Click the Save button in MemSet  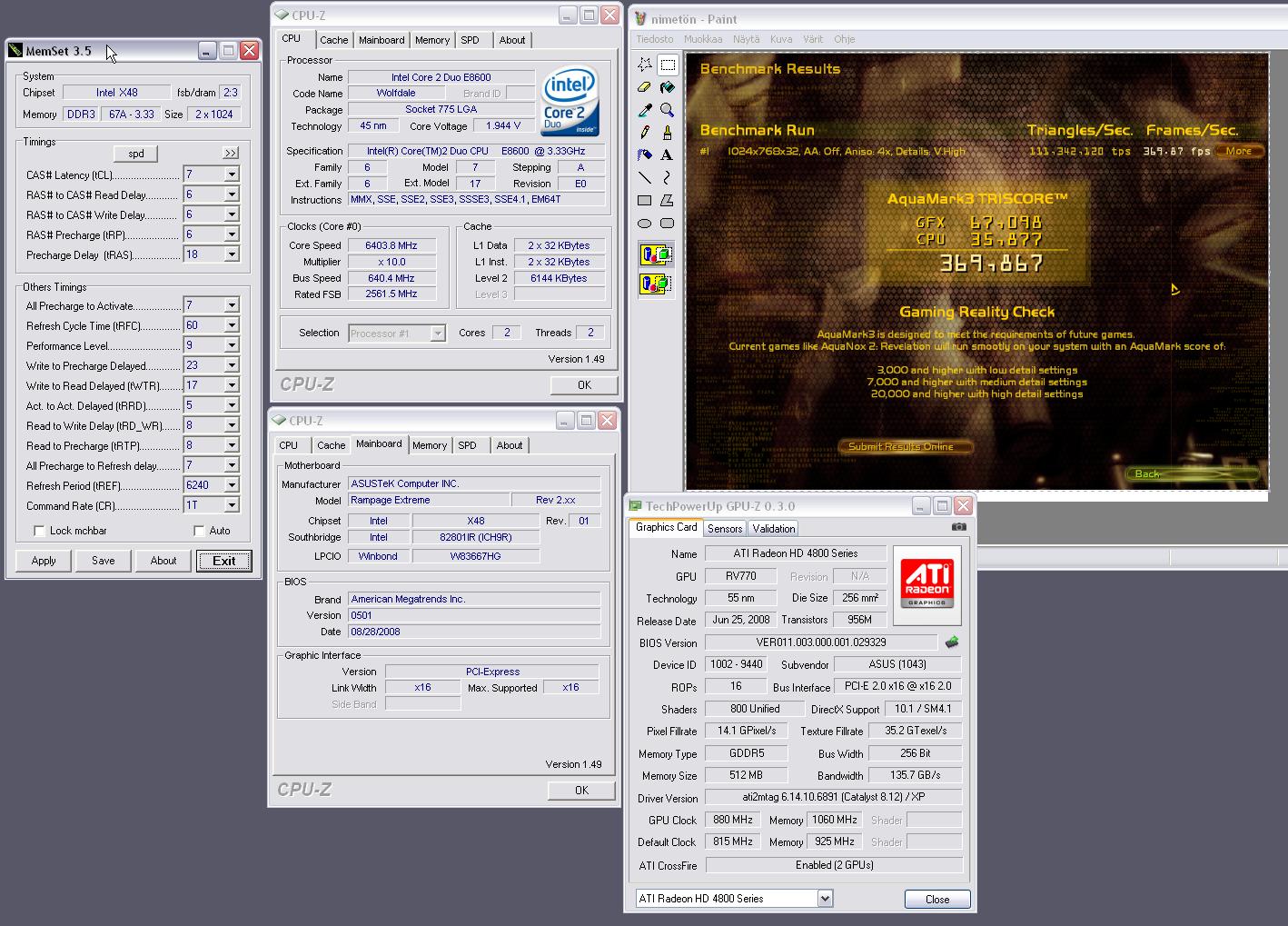(104, 561)
